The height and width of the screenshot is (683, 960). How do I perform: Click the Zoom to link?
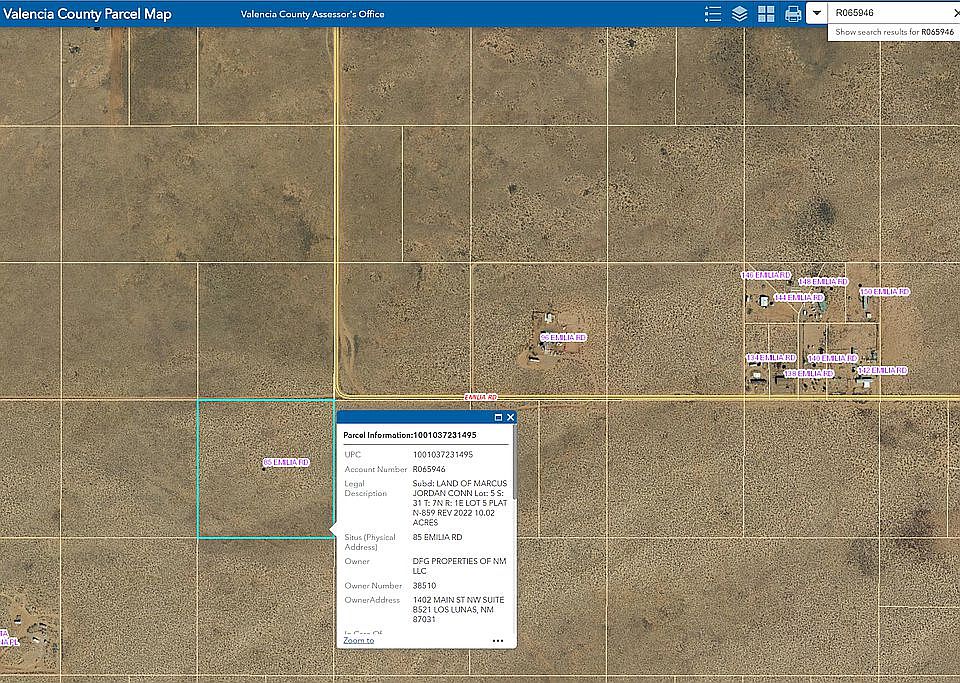358,640
